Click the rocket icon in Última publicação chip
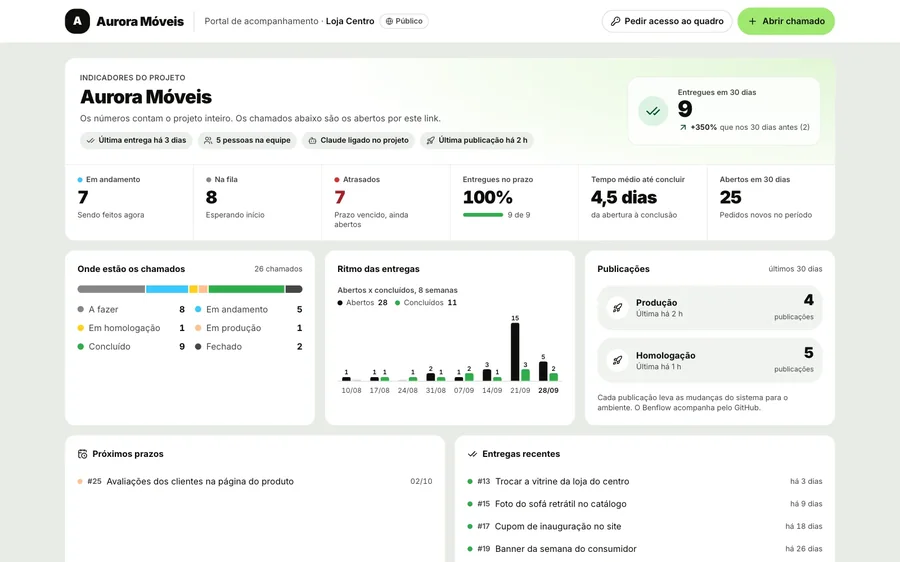 coord(430,140)
